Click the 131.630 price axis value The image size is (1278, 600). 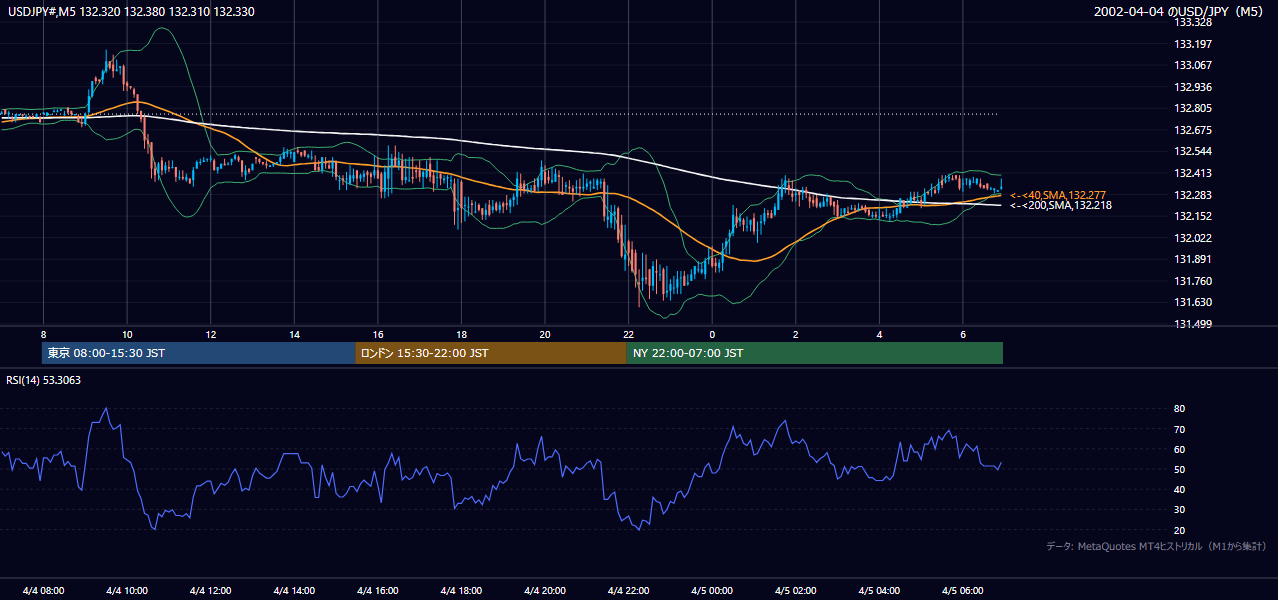1192,302
